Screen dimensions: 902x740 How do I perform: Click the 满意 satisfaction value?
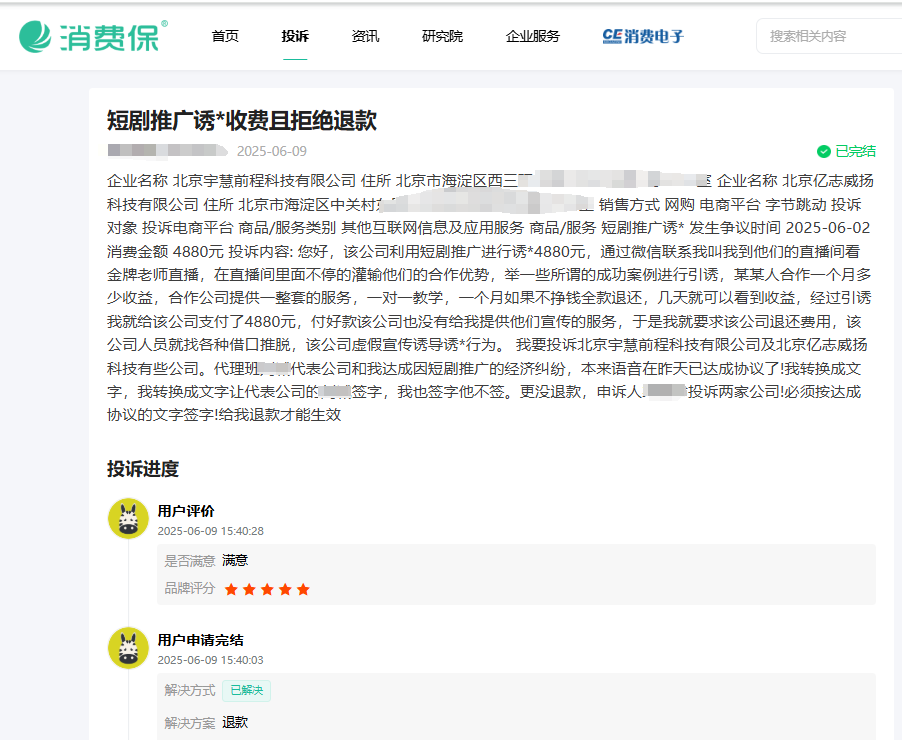(235, 560)
